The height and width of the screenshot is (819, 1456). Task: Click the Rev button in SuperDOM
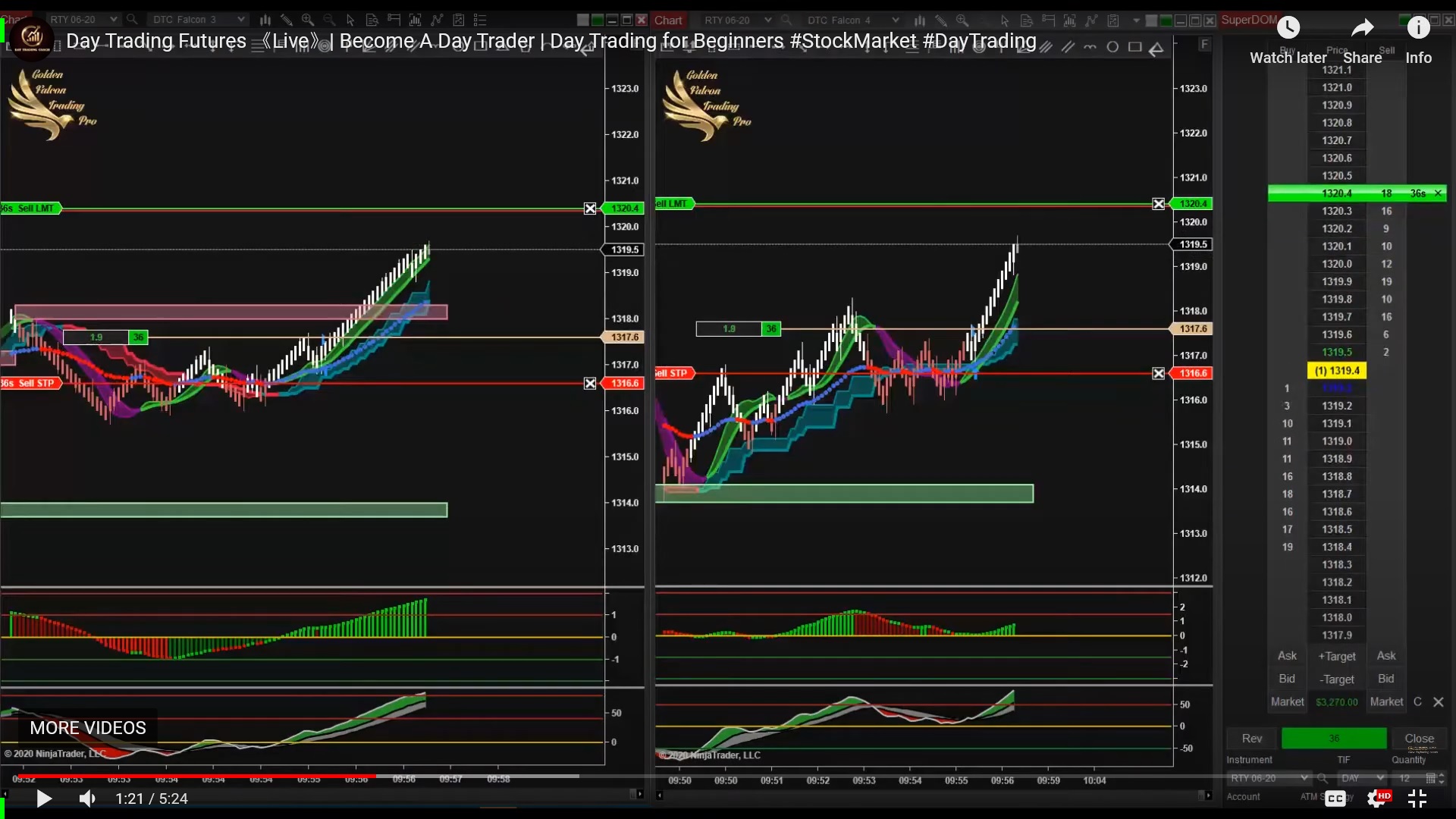coord(1252,739)
